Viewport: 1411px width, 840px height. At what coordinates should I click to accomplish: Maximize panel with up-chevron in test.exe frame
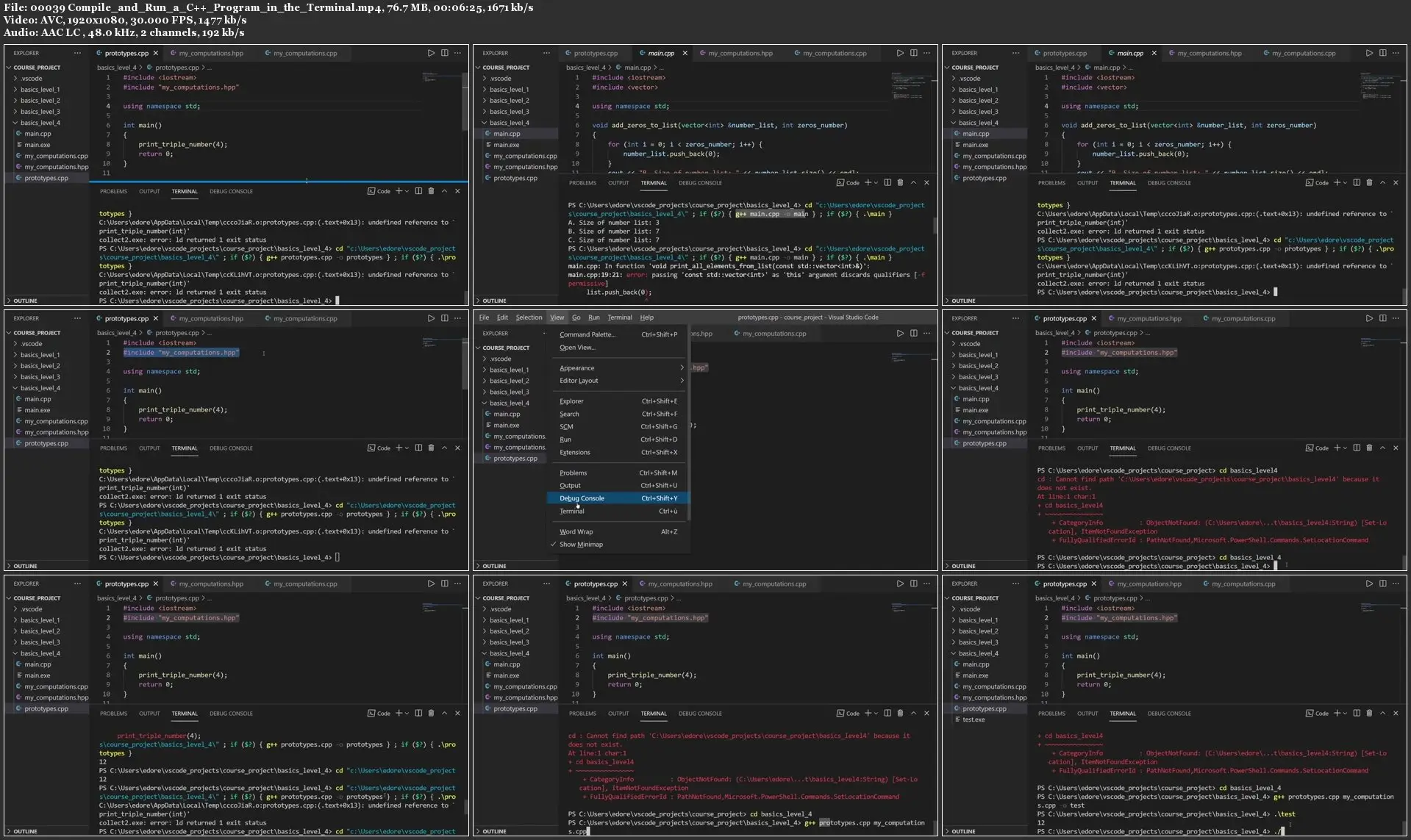[1382, 713]
